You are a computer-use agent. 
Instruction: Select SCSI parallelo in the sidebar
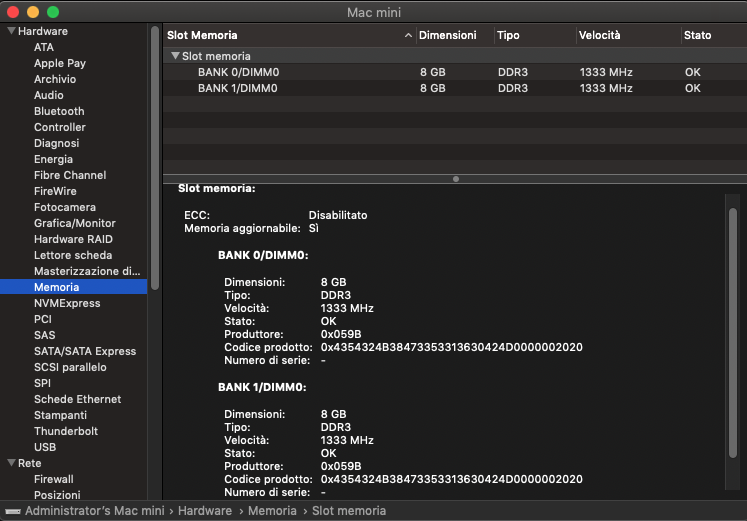tap(70, 367)
